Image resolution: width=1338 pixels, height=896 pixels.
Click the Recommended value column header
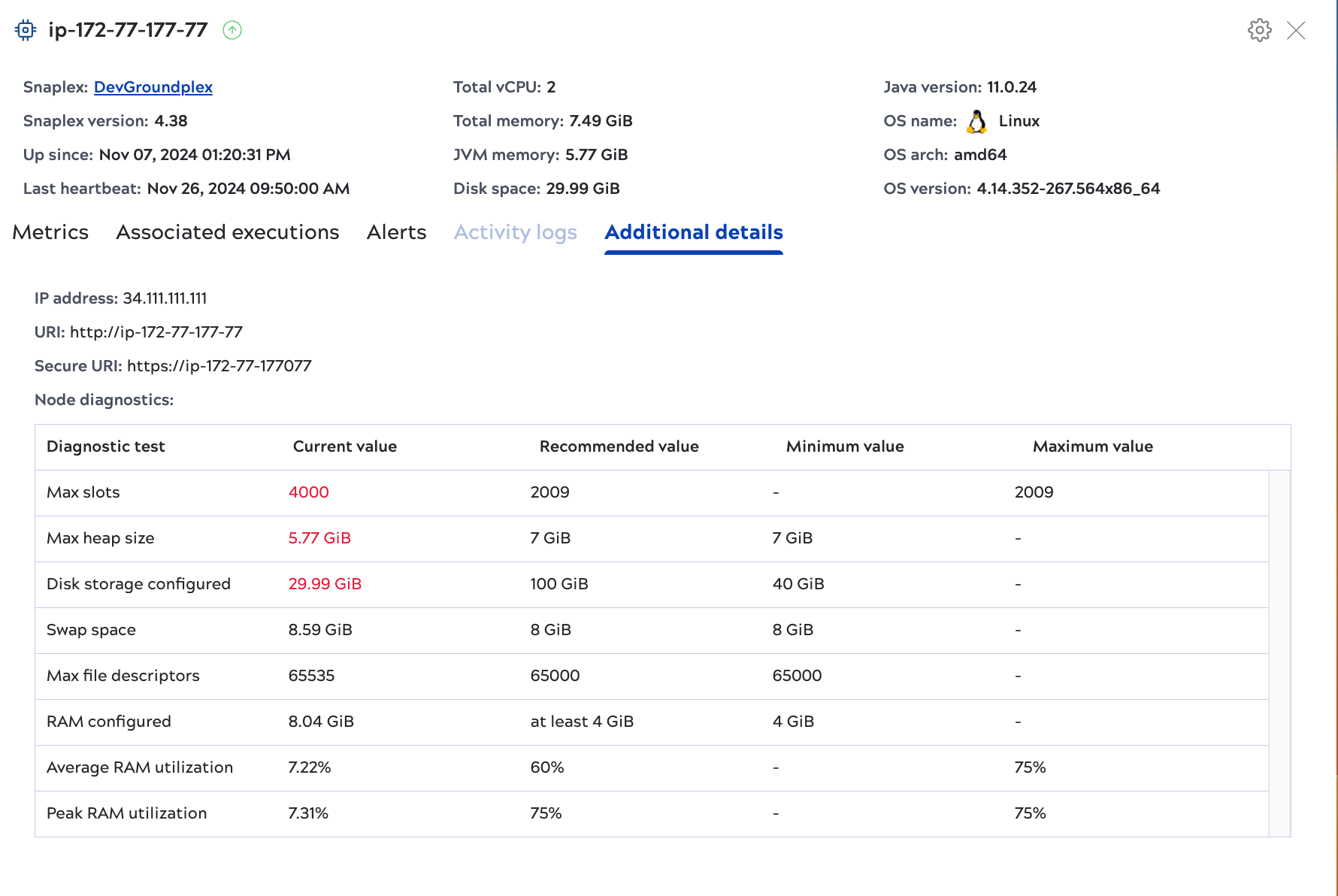(619, 446)
